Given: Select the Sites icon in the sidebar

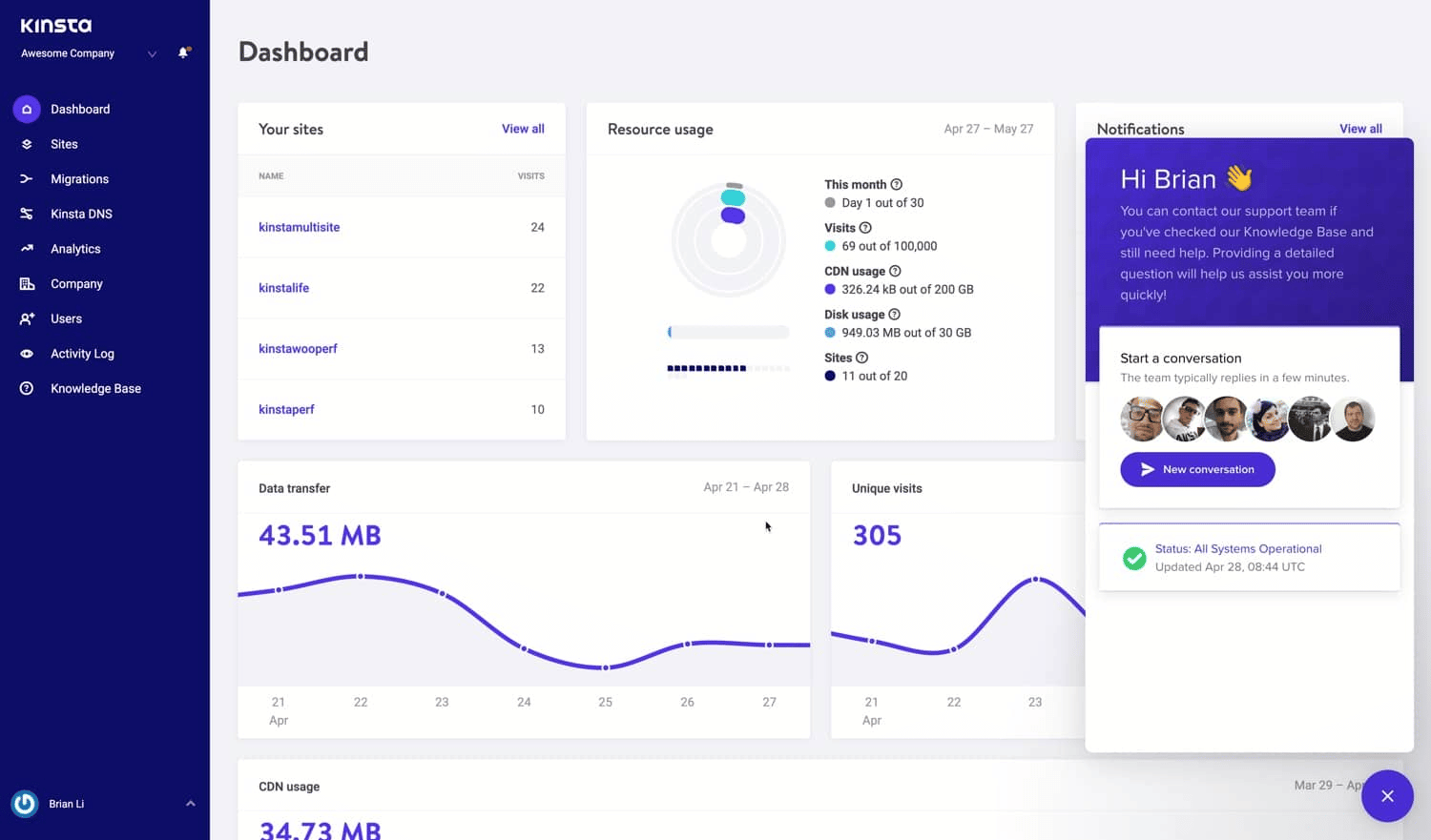Looking at the screenshot, I should coord(26,144).
